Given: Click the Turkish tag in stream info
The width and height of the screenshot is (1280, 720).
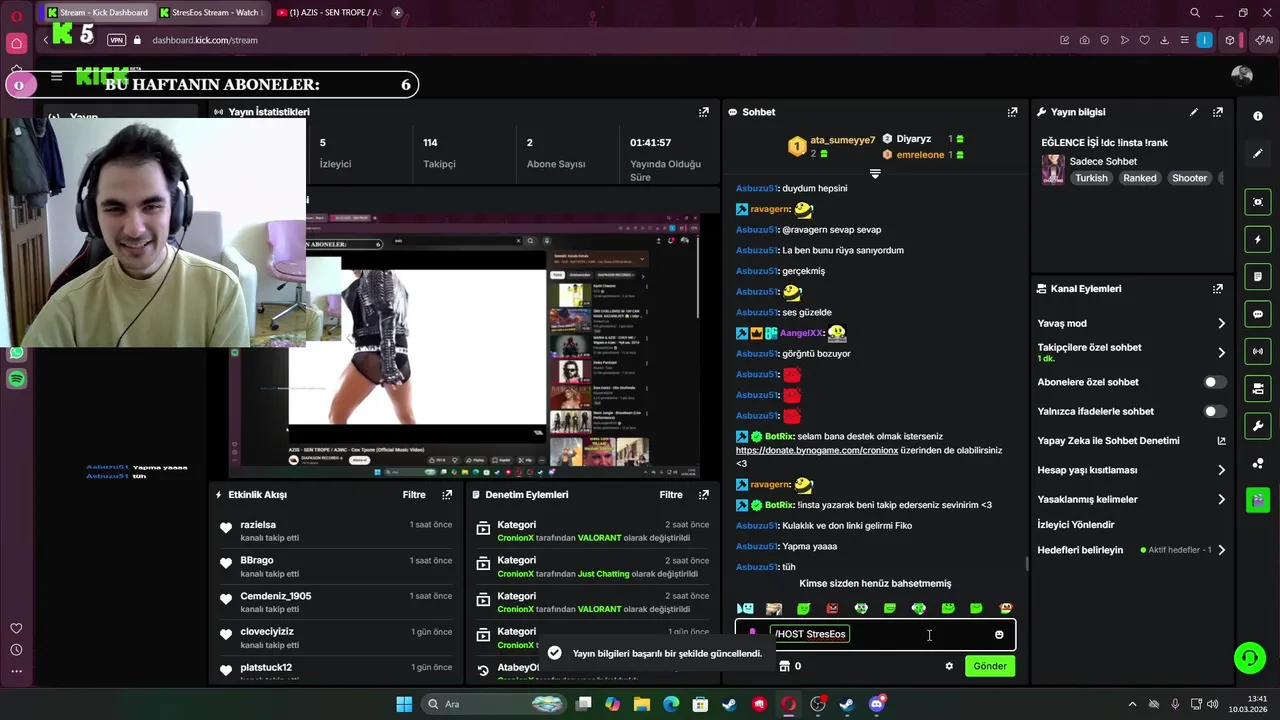Looking at the screenshot, I should 1091,178.
